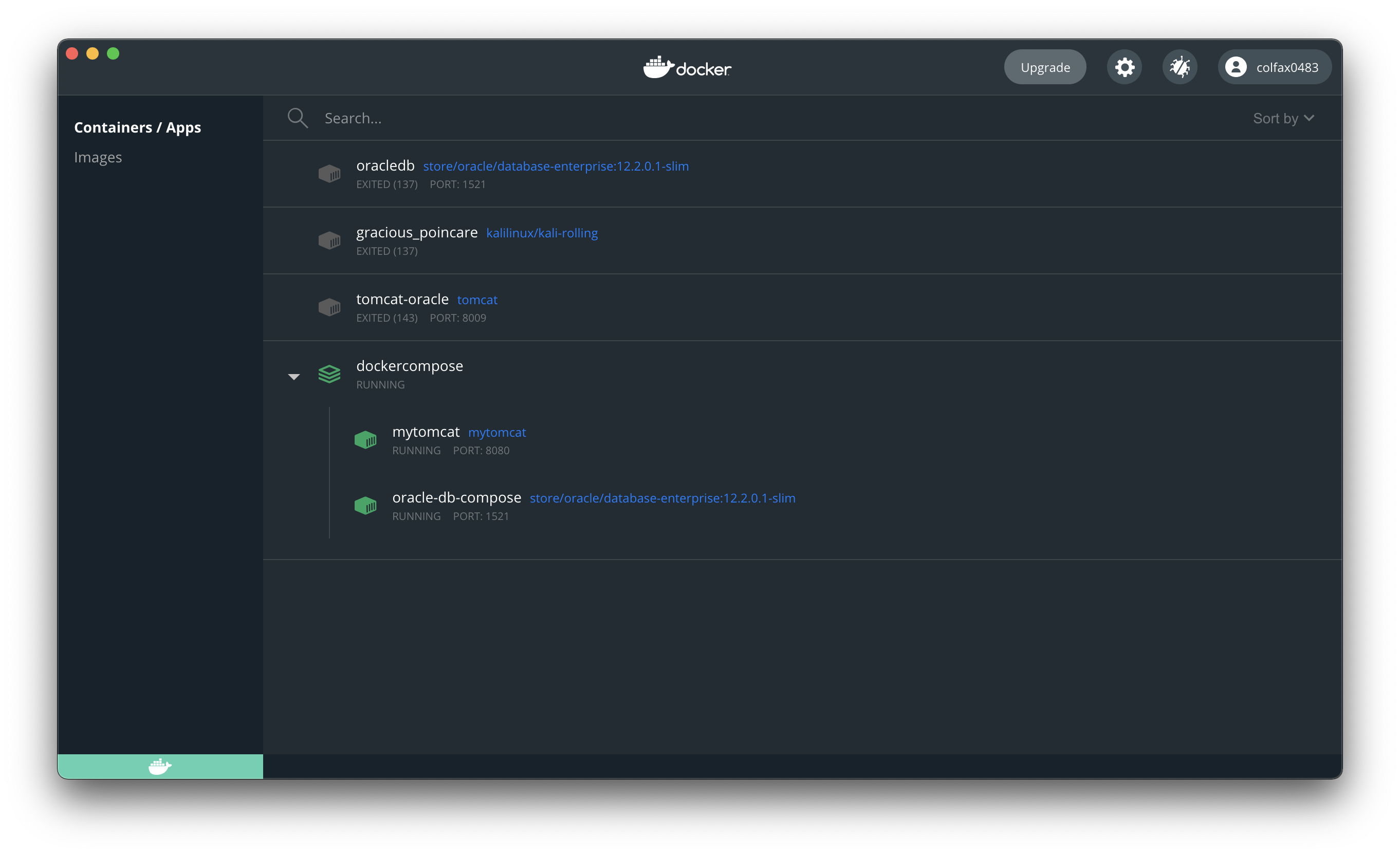
Task: Click the dockercompose stack layers icon
Action: click(x=329, y=374)
